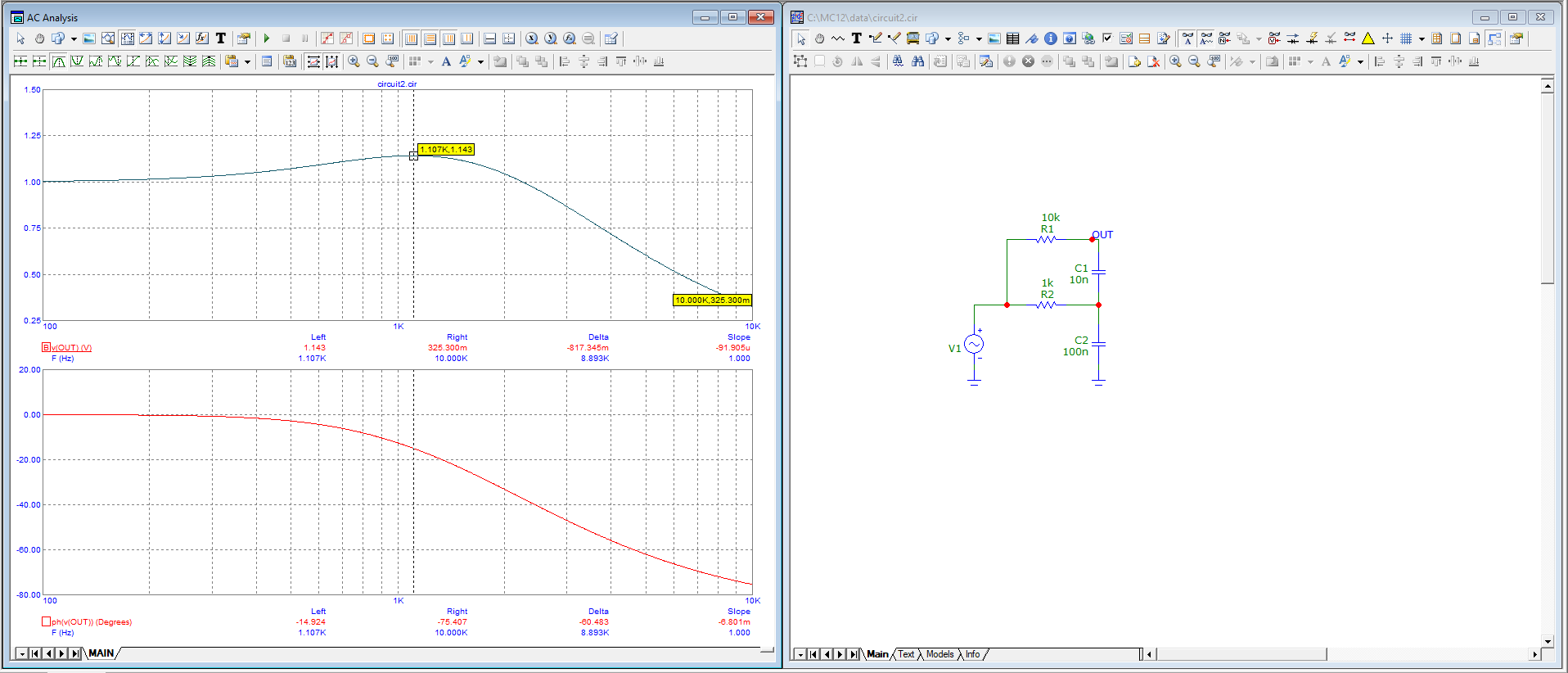Select the MAIN page tab in AC Analysis
This screenshot has height=673, width=1568.
101,653
